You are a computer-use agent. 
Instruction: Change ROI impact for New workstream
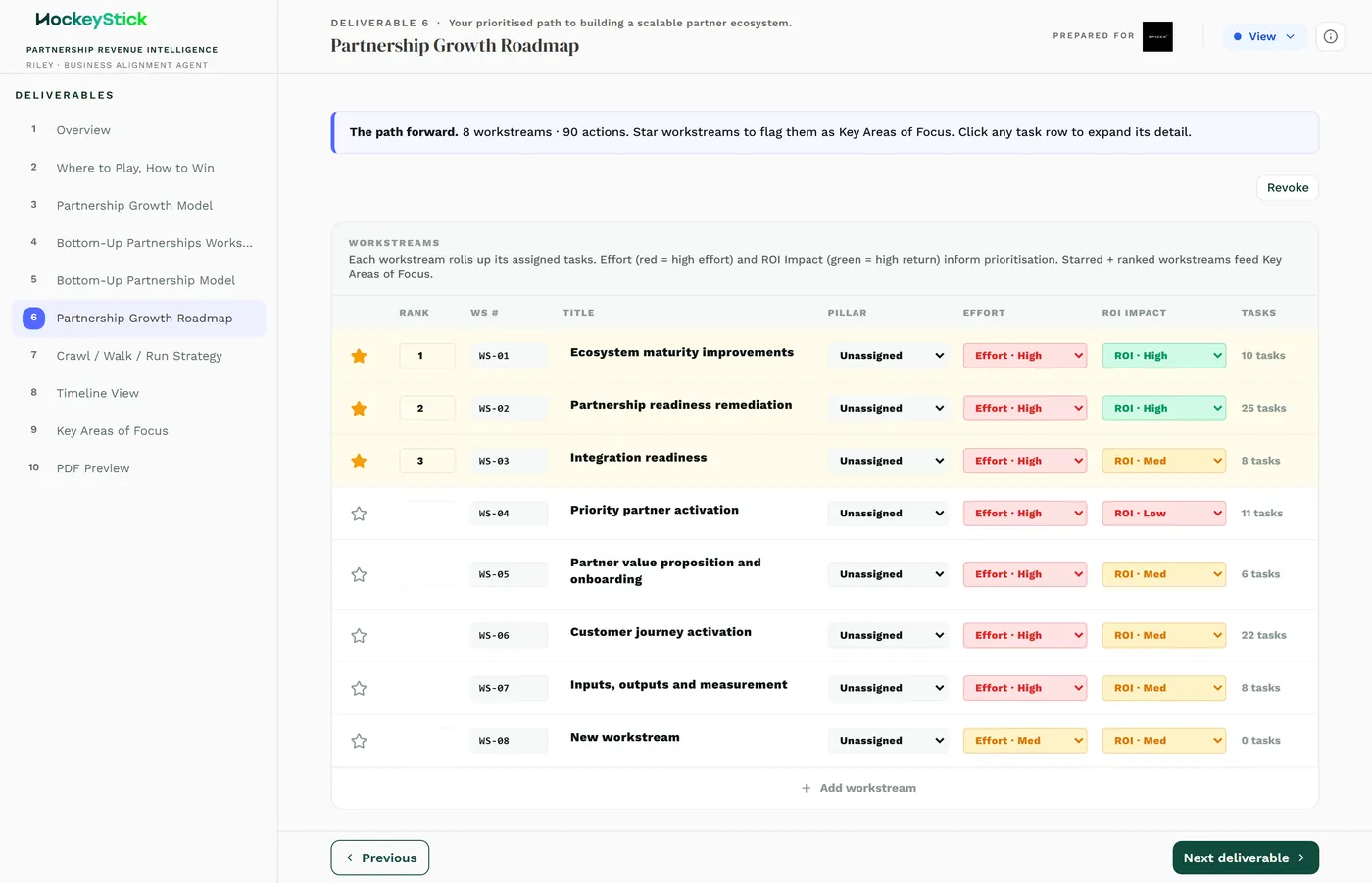point(1164,741)
